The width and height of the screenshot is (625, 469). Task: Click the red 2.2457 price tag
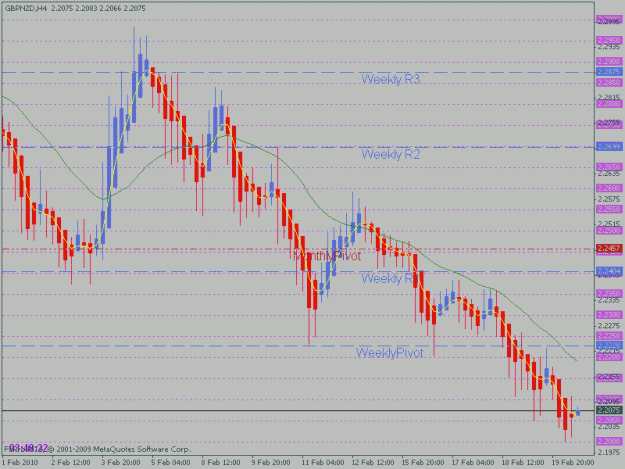pyautogui.click(x=609, y=248)
